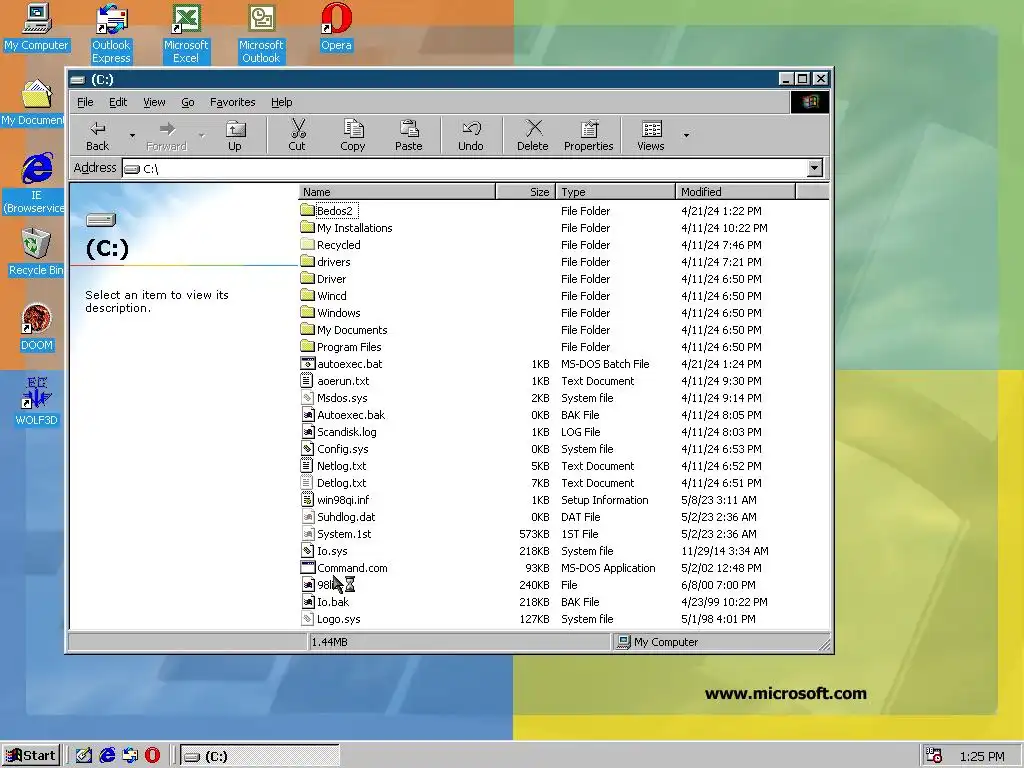Screen dimensions: 1024x768
Task: Open the Go menu
Action: pyautogui.click(x=188, y=102)
